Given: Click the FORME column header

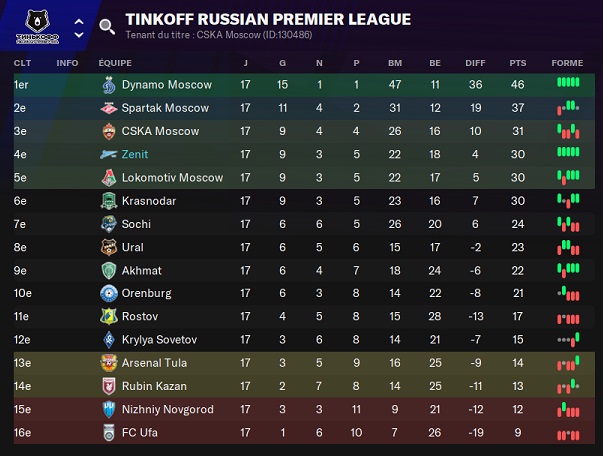Looking at the screenshot, I should click(x=567, y=63).
